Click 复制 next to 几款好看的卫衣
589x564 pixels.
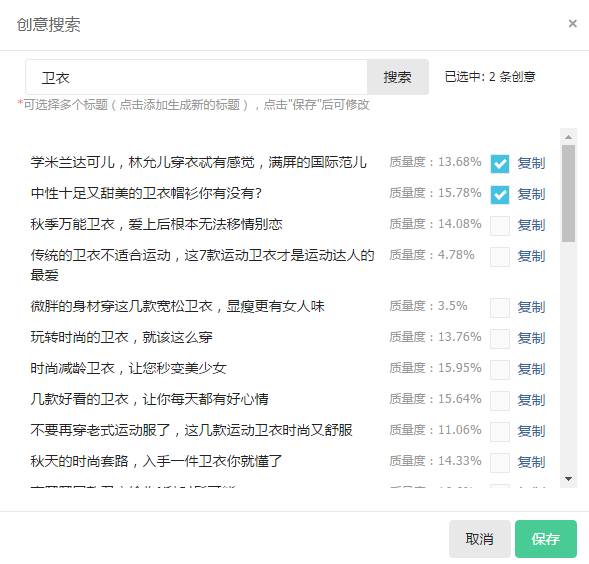531,400
